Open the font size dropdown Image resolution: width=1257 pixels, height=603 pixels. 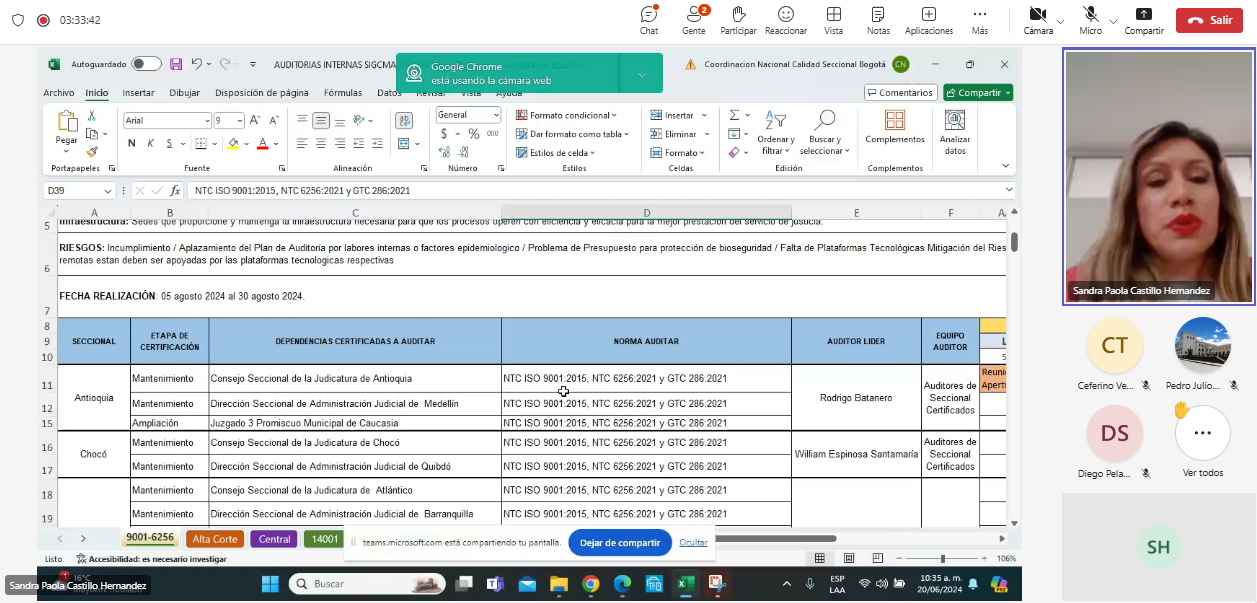[239, 120]
